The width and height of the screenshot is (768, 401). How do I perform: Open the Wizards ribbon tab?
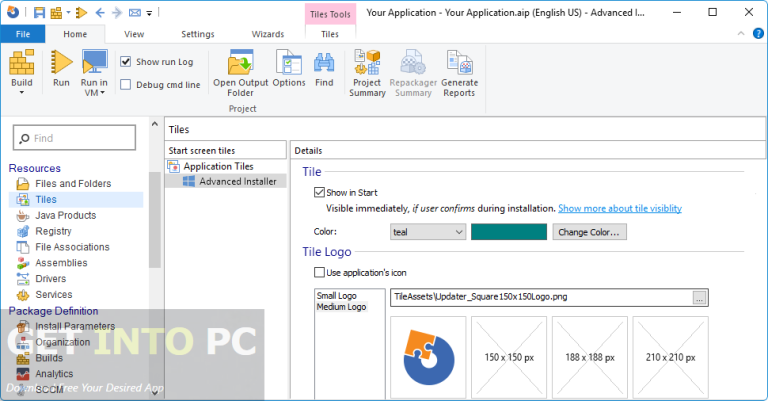tap(268, 34)
